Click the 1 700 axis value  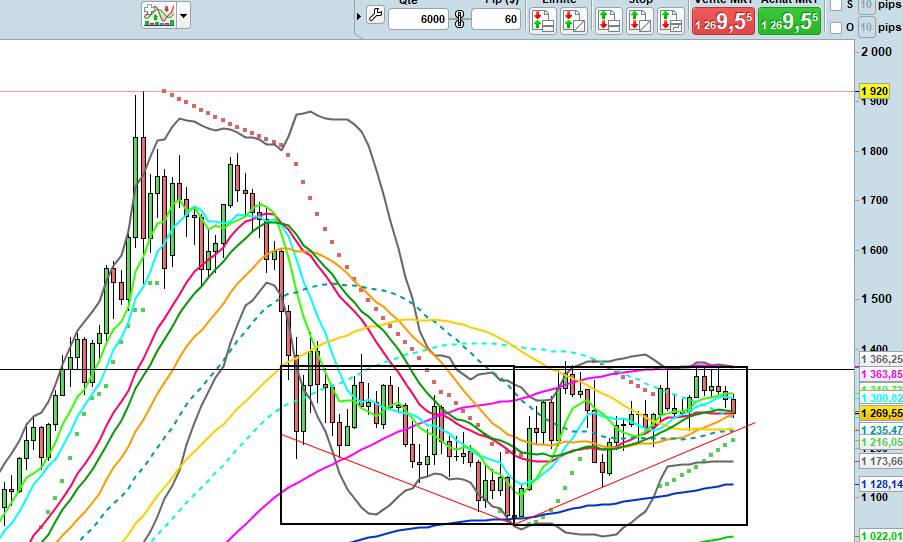pos(874,200)
